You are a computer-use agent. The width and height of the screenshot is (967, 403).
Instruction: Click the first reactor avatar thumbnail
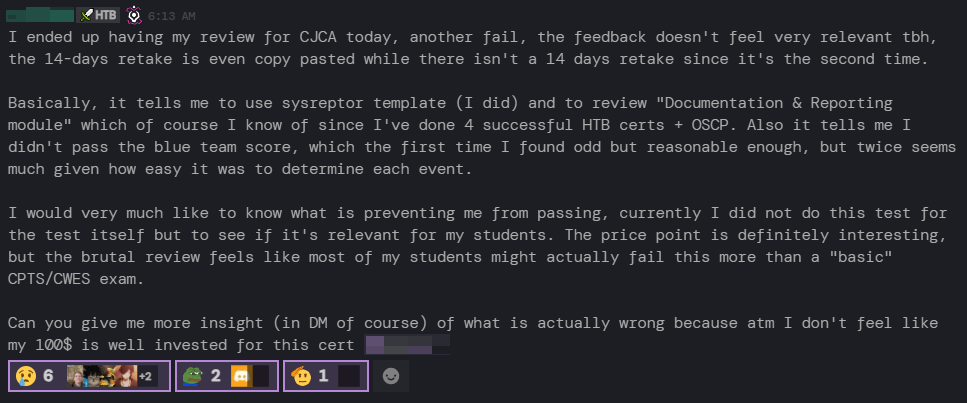[75, 377]
